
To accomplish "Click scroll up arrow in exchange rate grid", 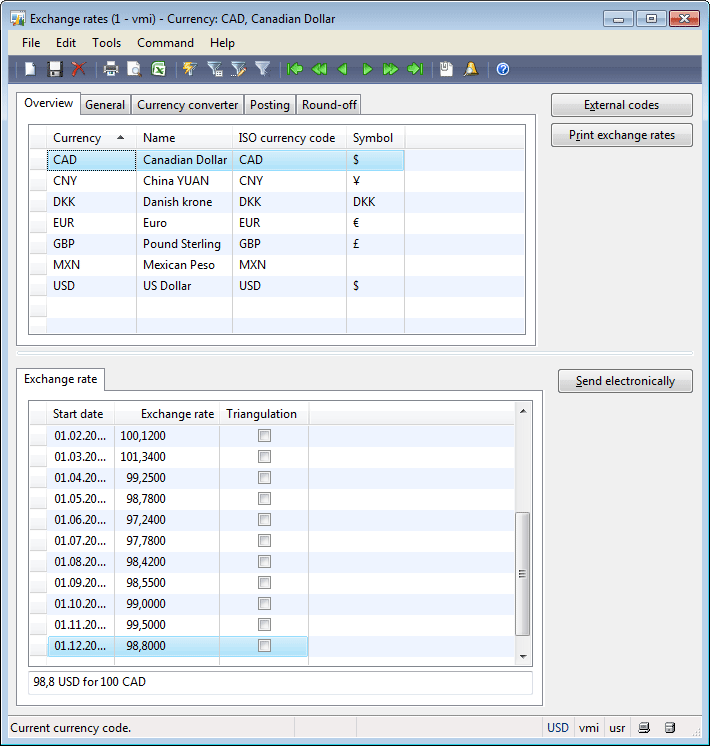I will (523, 411).
